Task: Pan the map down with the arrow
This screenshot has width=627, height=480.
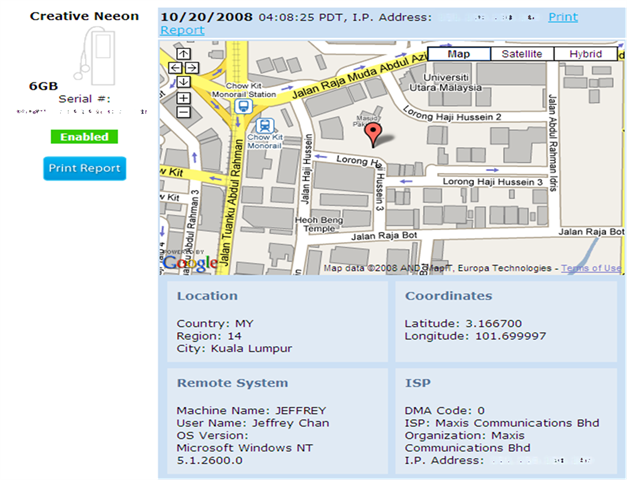Action: coord(184,82)
